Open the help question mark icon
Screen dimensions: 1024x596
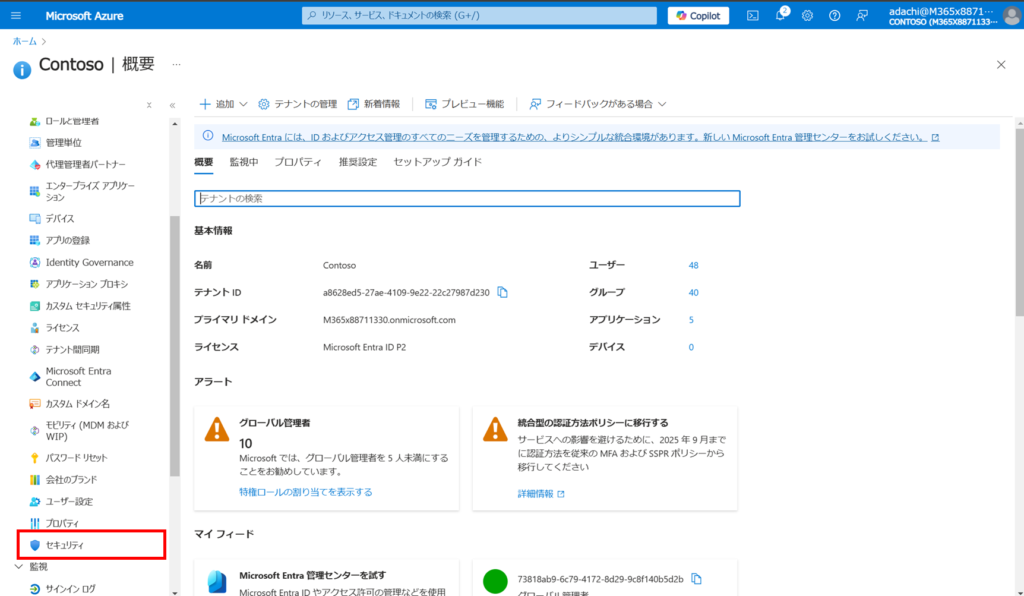(835, 16)
